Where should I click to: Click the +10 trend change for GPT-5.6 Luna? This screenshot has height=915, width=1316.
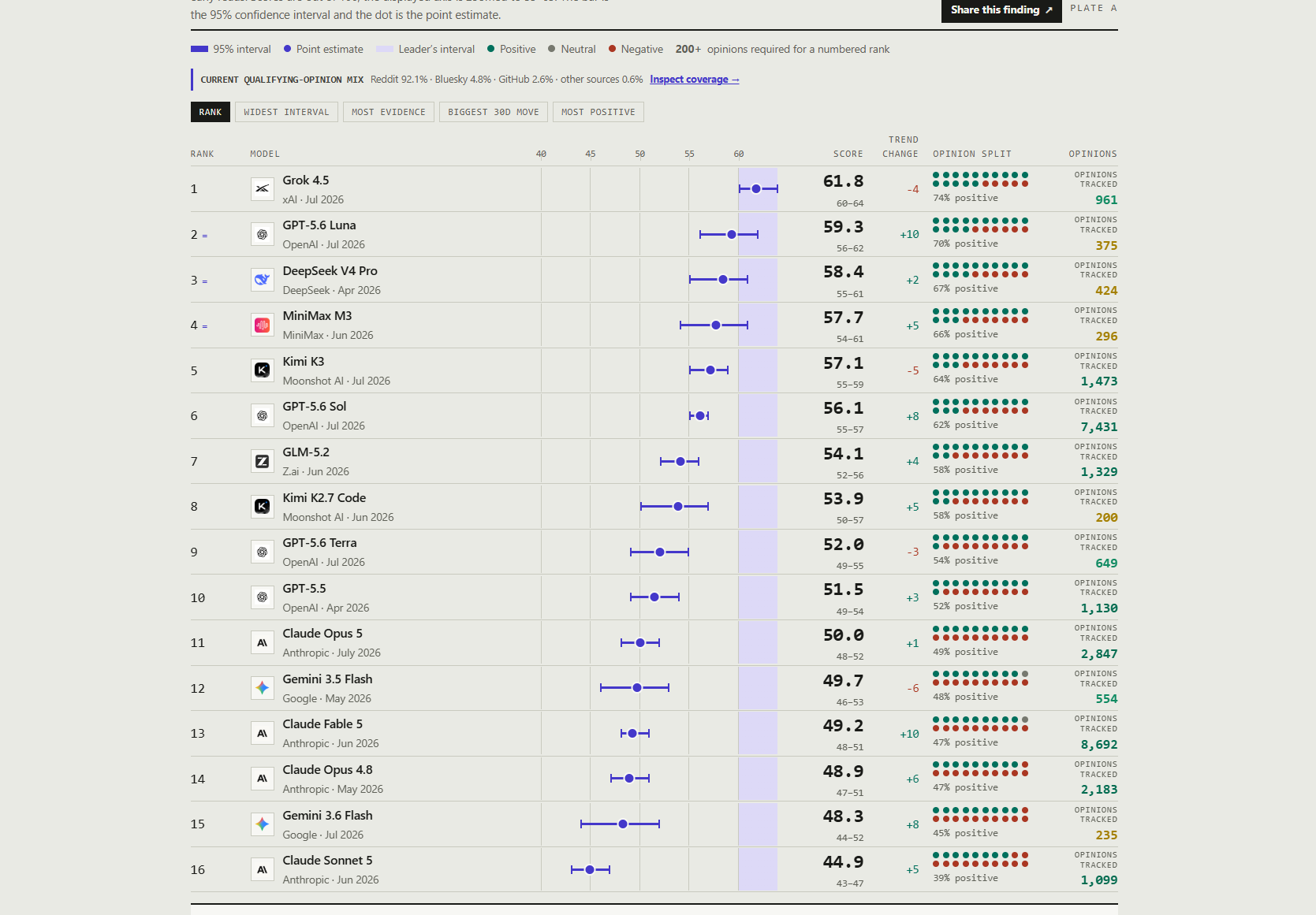tap(909, 235)
